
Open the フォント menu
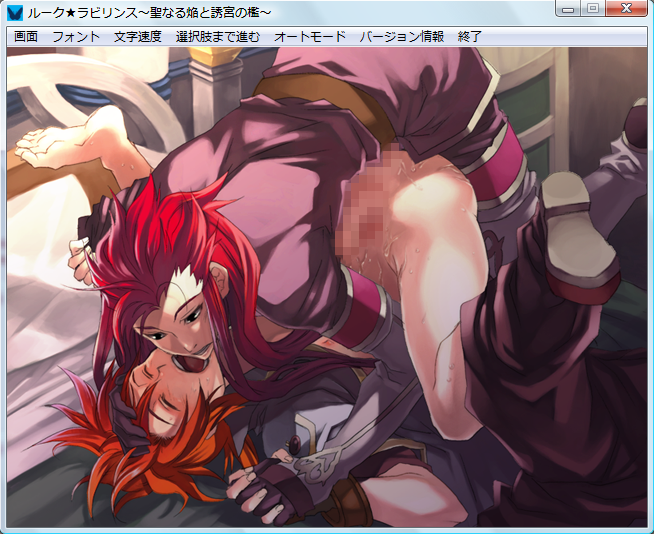coord(76,37)
